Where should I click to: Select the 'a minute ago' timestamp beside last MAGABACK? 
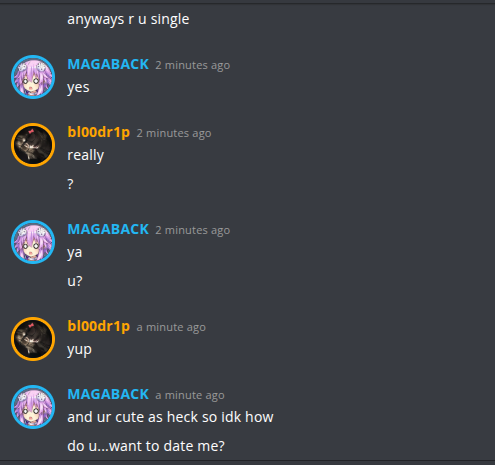coord(190,395)
